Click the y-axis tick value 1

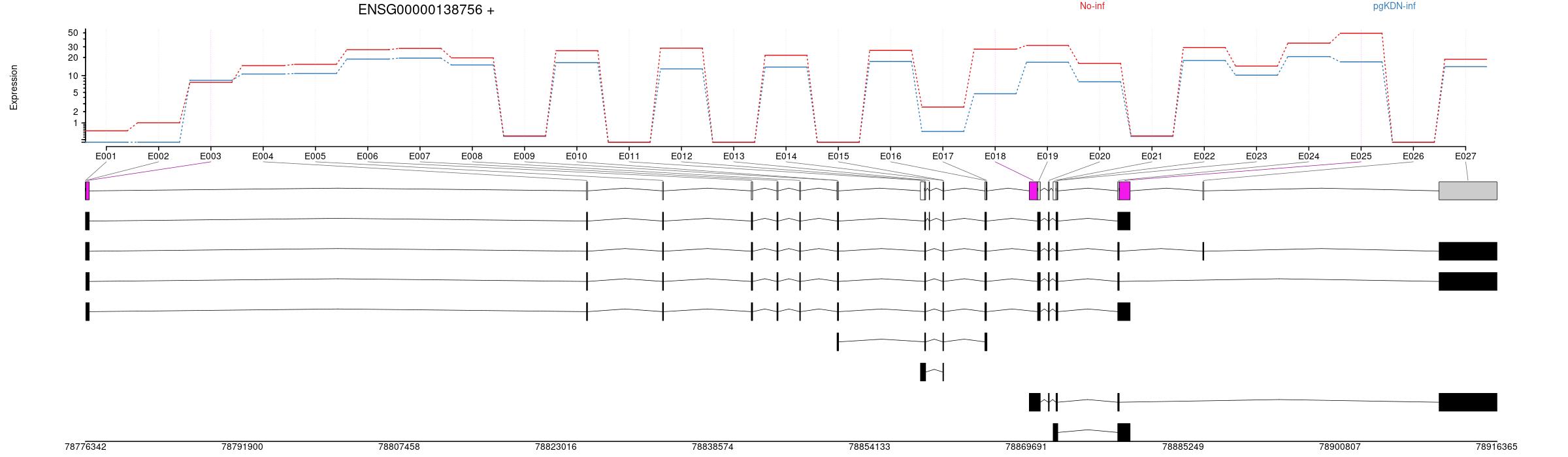[75, 123]
